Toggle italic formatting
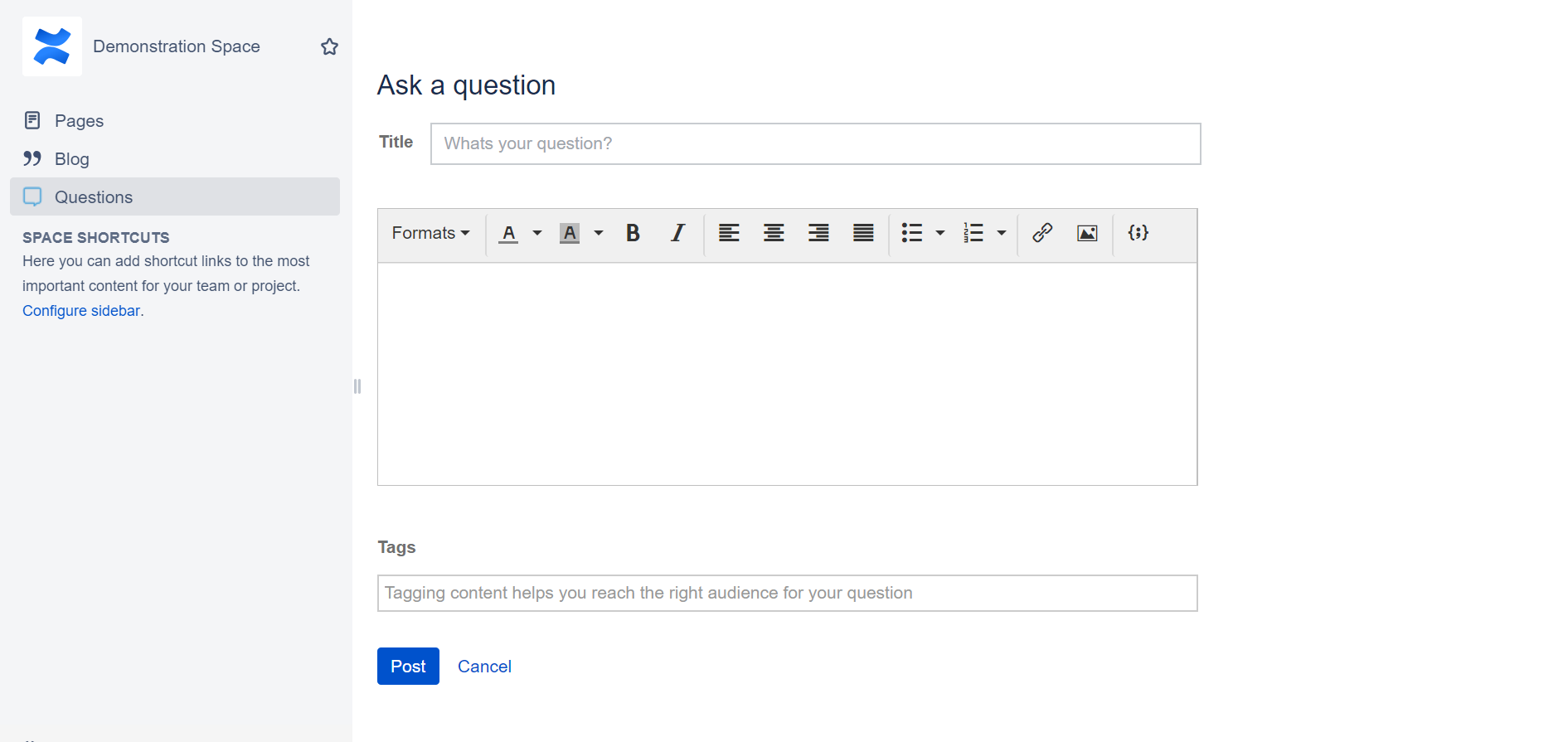 click(x=677, y=233)
